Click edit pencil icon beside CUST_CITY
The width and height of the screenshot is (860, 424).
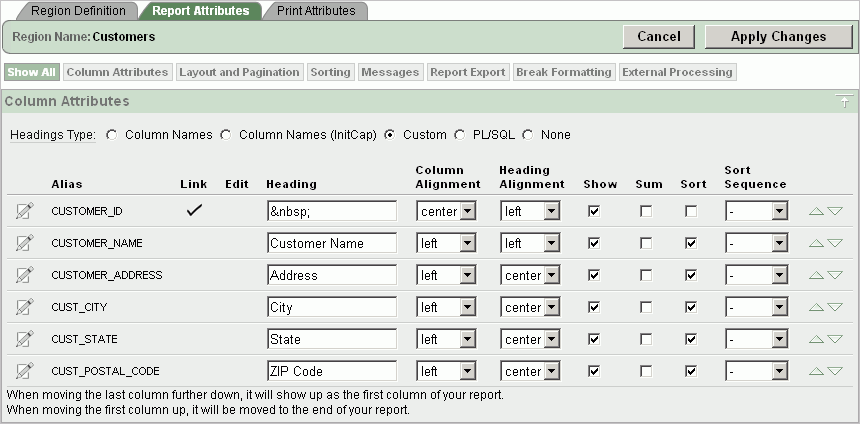click(x=25, y=307)
